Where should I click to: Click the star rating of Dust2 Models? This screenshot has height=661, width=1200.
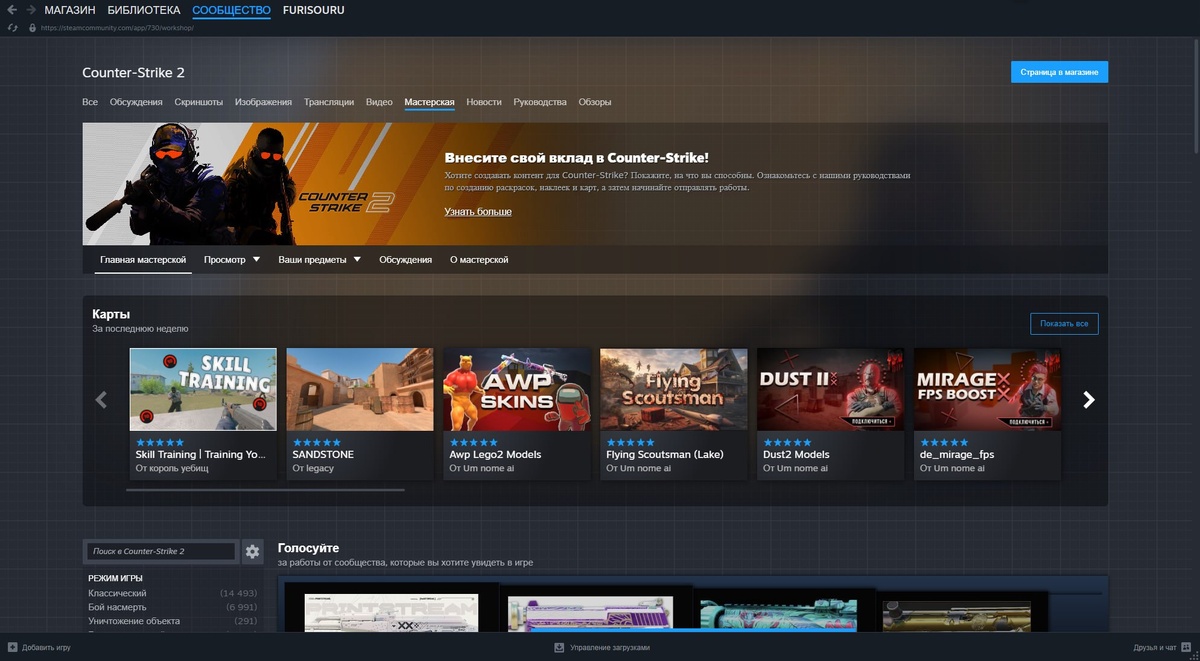click(x=786, y=442)
